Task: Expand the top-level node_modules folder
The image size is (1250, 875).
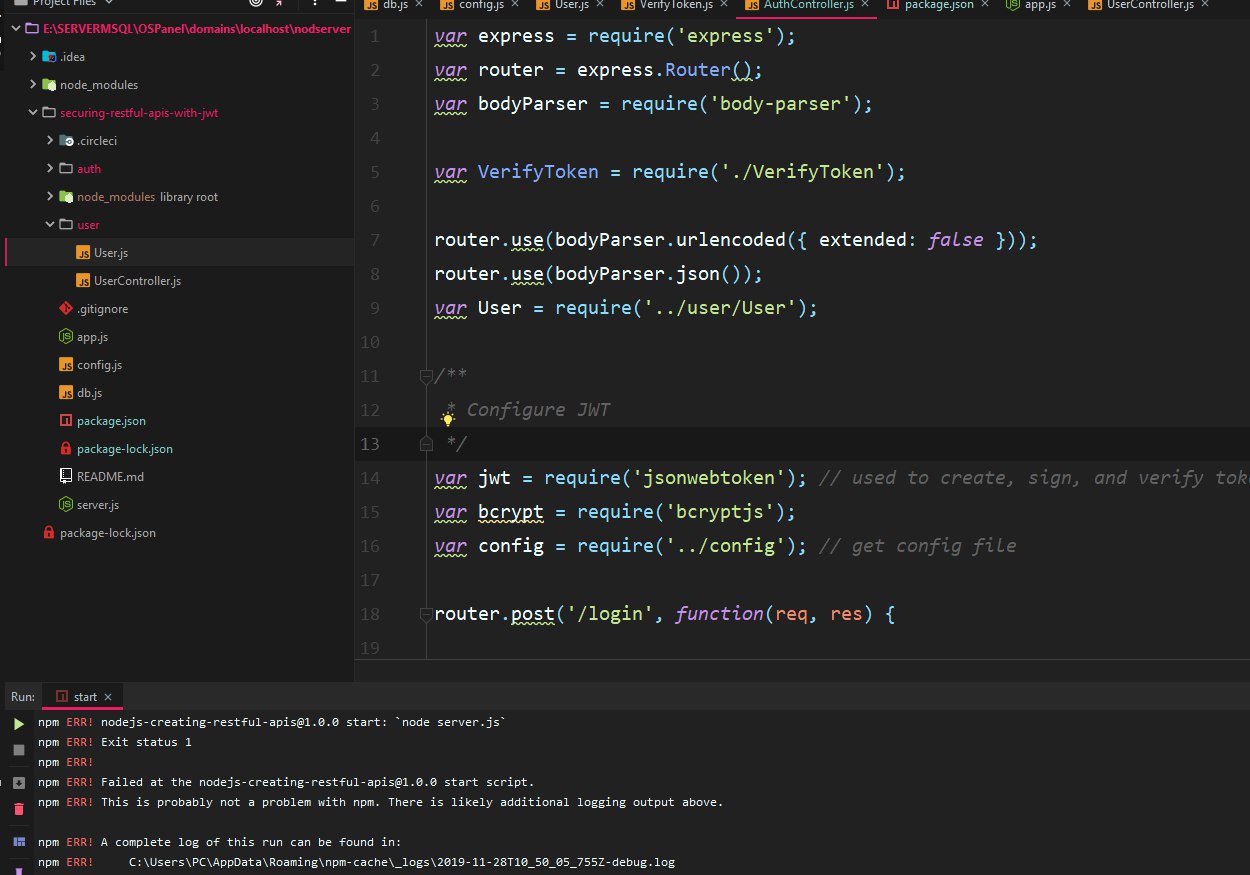Action: click(x=33, y=84)
